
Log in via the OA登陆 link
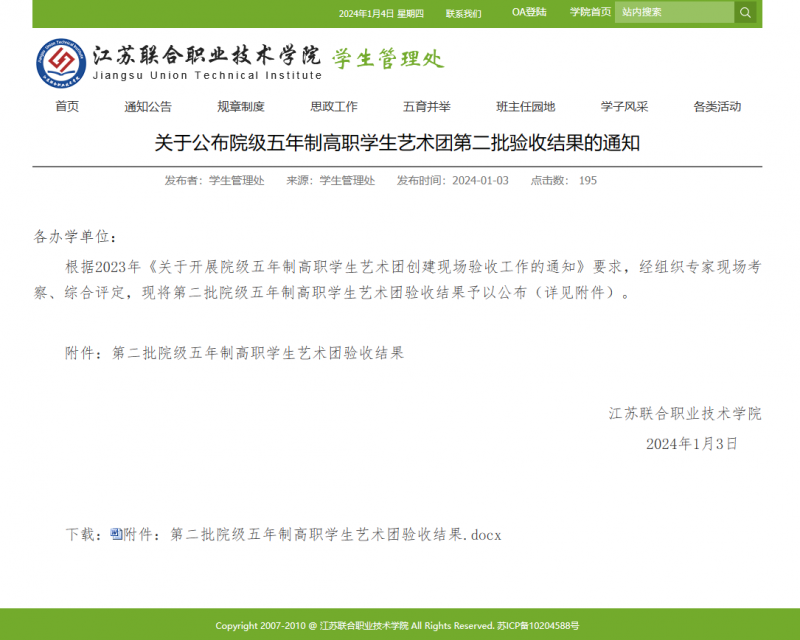(528, 12)
